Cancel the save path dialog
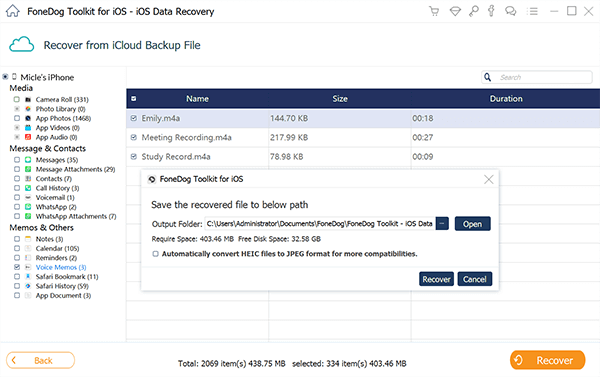600x377 pixels. tap(474, 279)
